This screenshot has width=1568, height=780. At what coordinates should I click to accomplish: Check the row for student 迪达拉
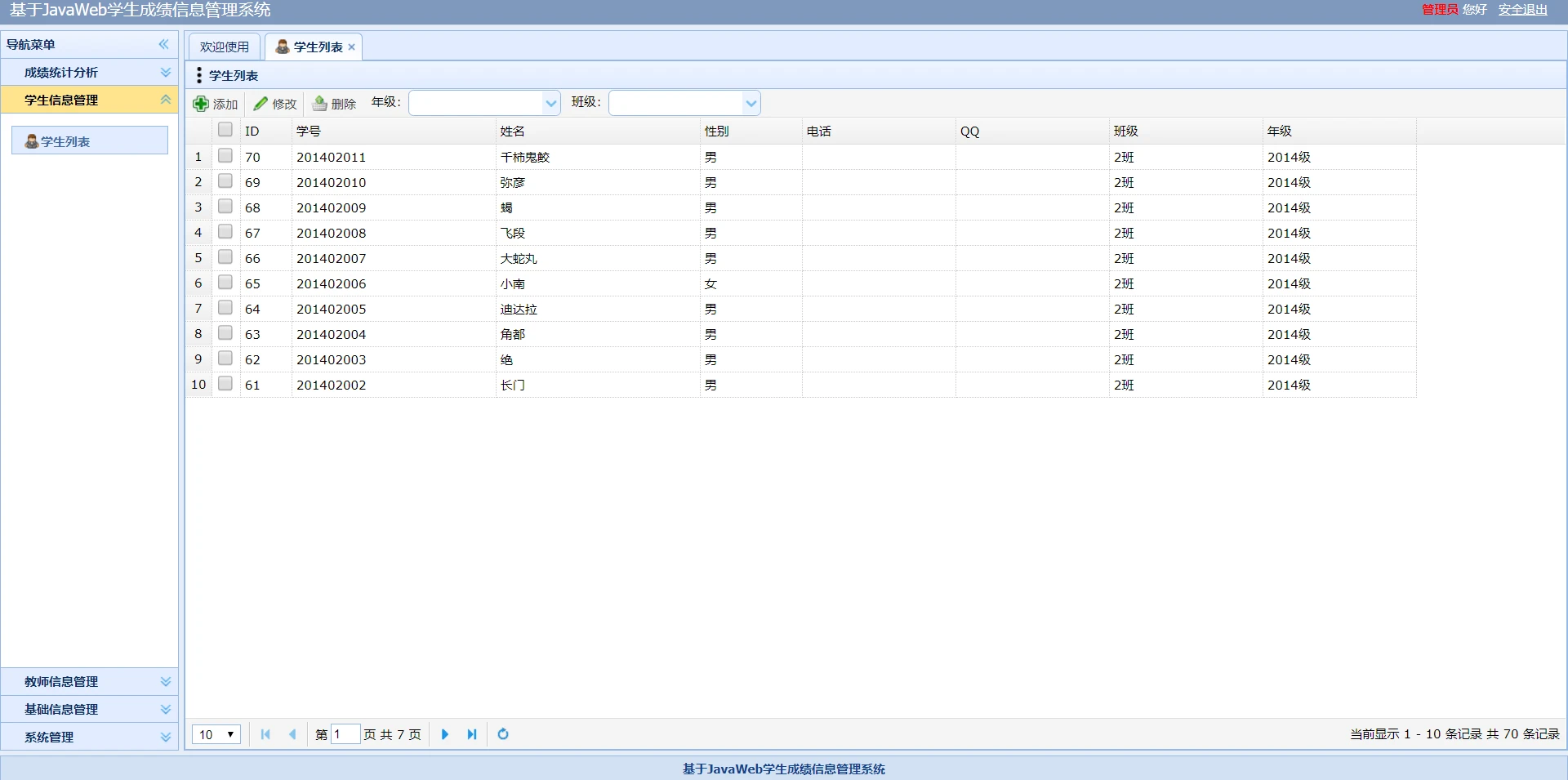pos(225,307)
